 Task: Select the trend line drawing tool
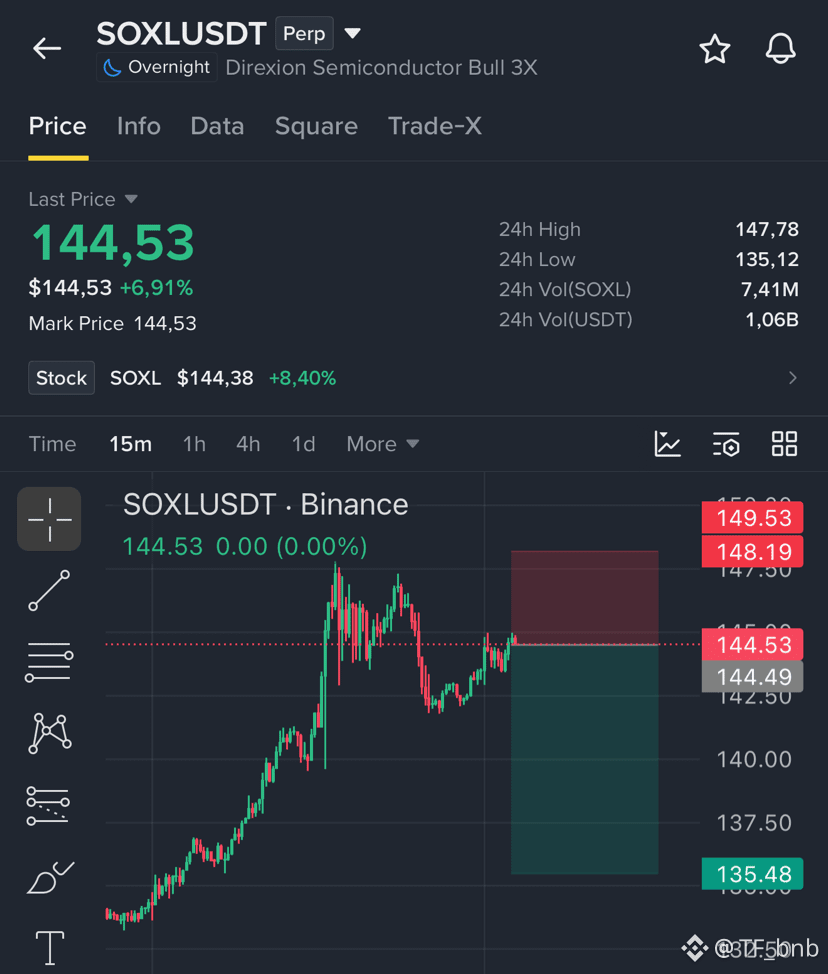click(x=49, y=590)
